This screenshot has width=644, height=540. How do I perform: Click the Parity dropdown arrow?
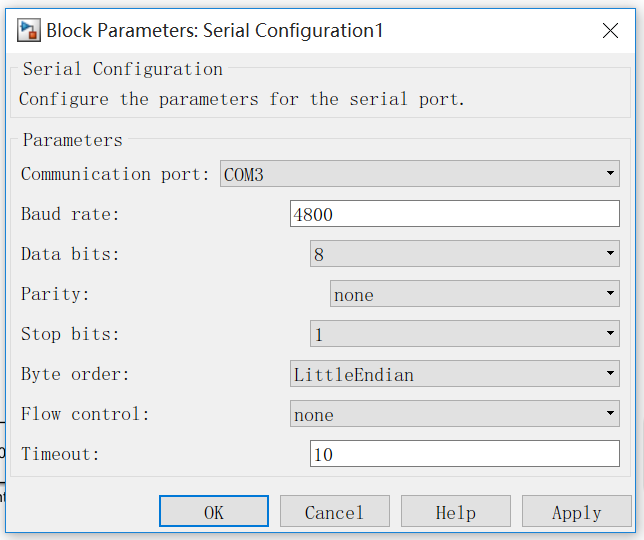coord(610,294)
